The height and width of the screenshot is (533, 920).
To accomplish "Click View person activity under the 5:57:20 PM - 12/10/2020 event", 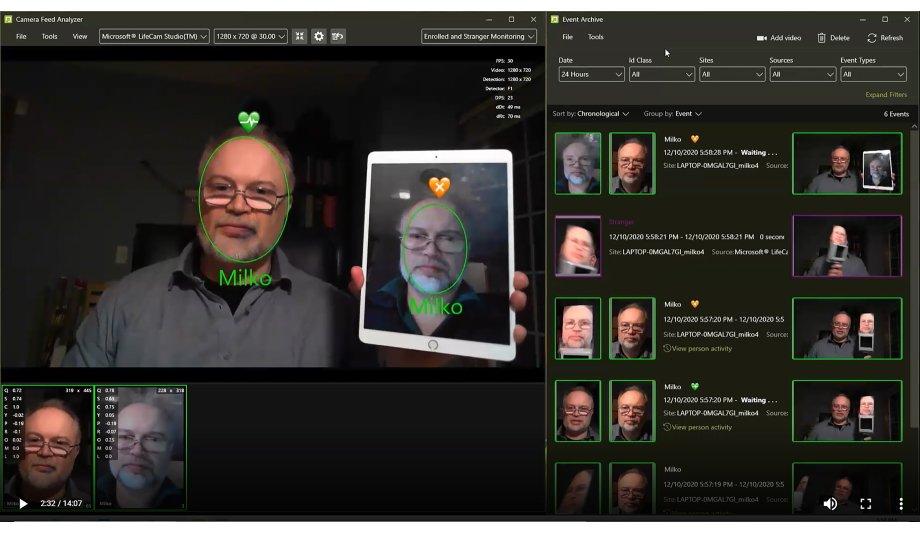I will point(698,349).
